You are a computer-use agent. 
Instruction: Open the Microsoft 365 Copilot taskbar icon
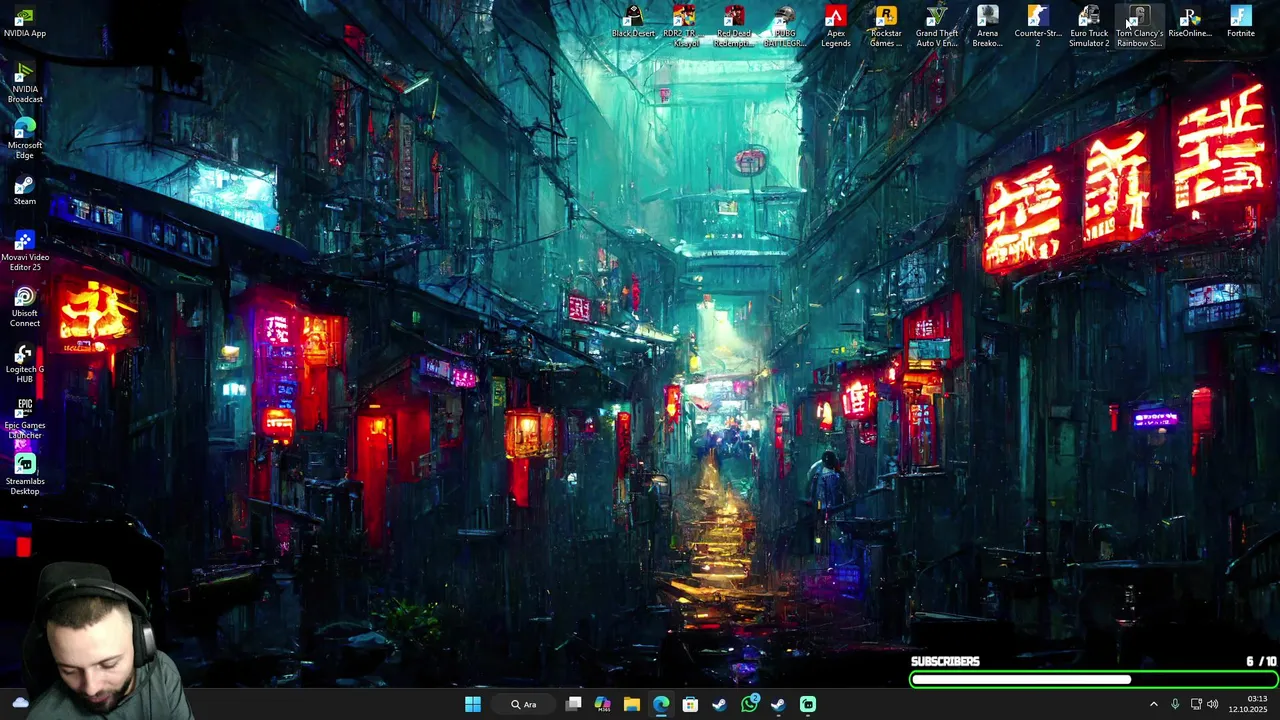603,704
